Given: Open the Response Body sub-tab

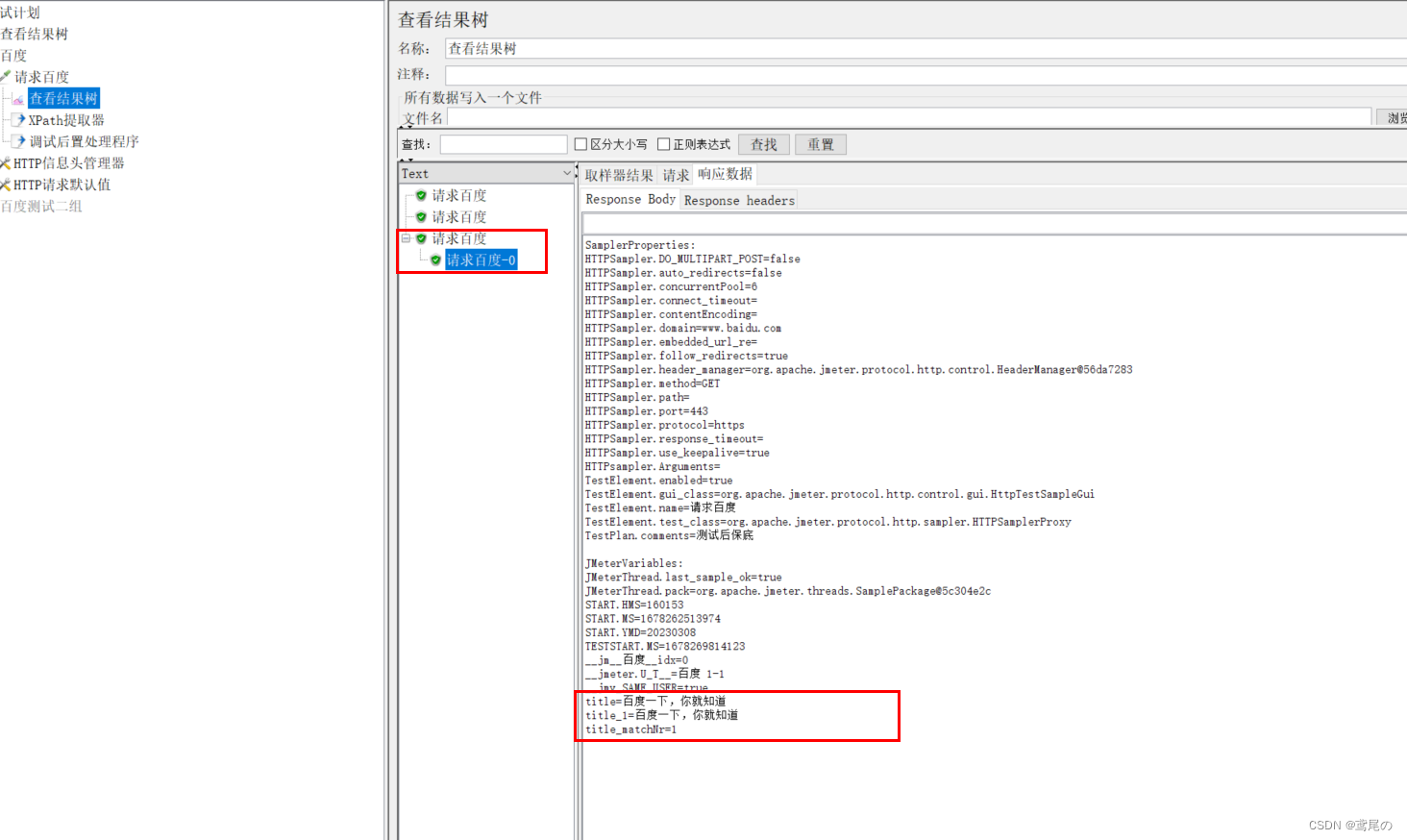Looking at the screenshot, I should tap(630, 199).
